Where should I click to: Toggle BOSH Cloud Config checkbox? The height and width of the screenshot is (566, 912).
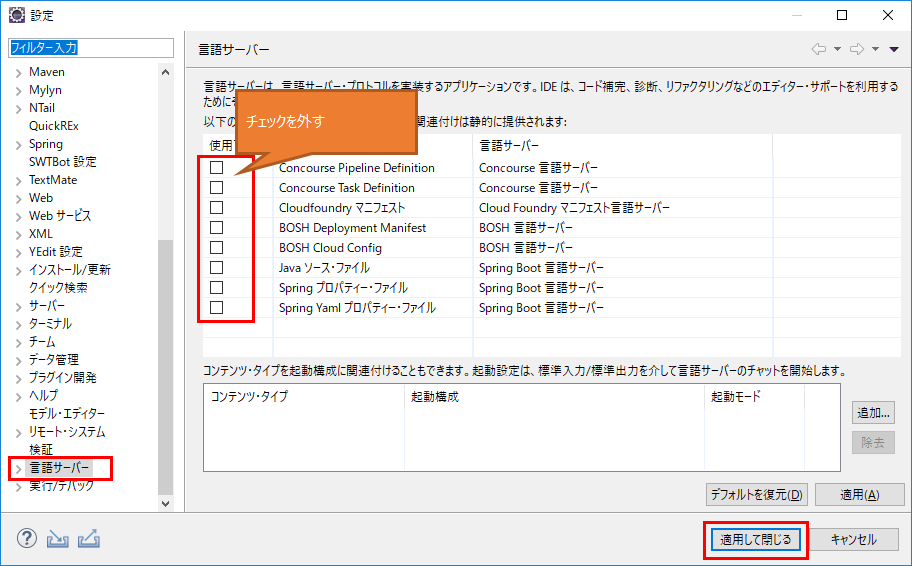pyautogui.click(x=216, y=247)
